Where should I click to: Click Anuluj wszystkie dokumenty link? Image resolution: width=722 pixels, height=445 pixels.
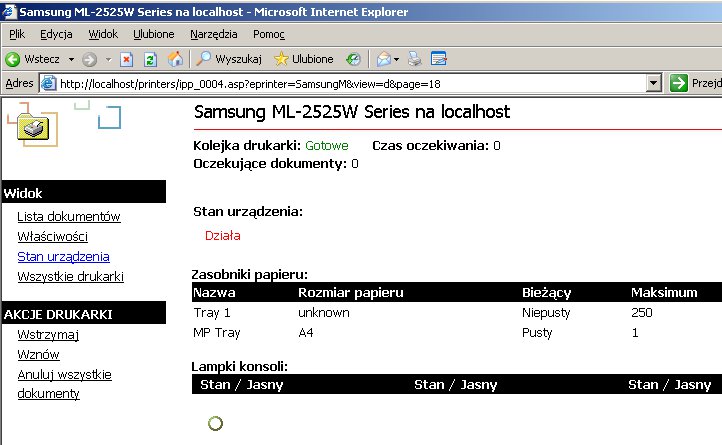[64, 384]
